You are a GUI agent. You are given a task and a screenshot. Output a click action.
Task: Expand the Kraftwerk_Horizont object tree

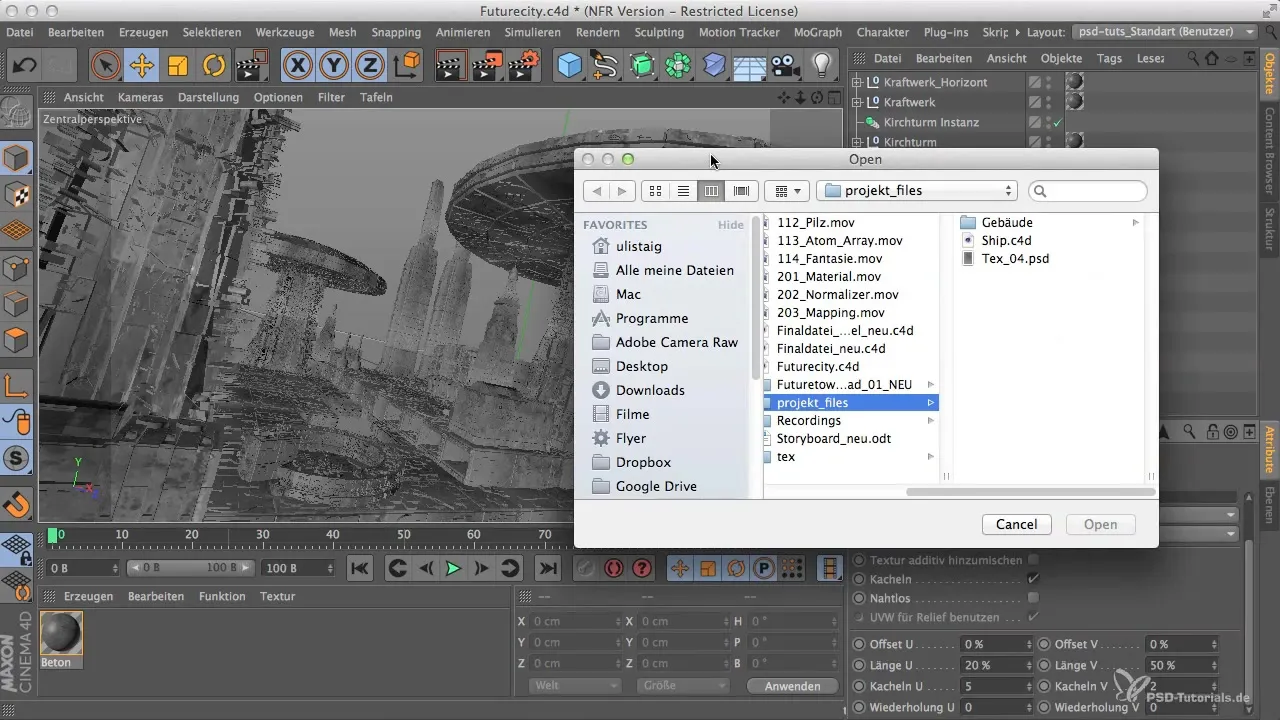(x=857, y=82)
